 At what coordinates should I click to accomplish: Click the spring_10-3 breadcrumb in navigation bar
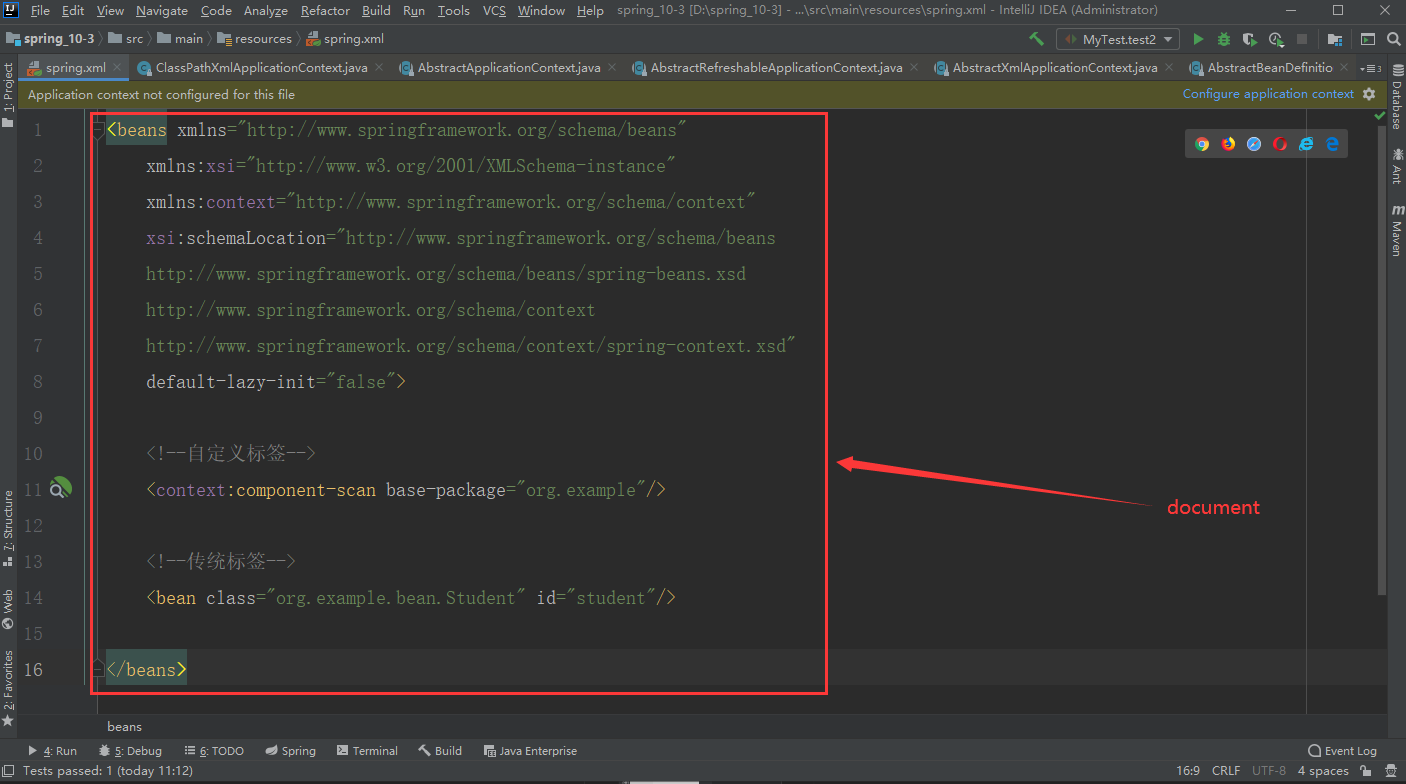50,39
